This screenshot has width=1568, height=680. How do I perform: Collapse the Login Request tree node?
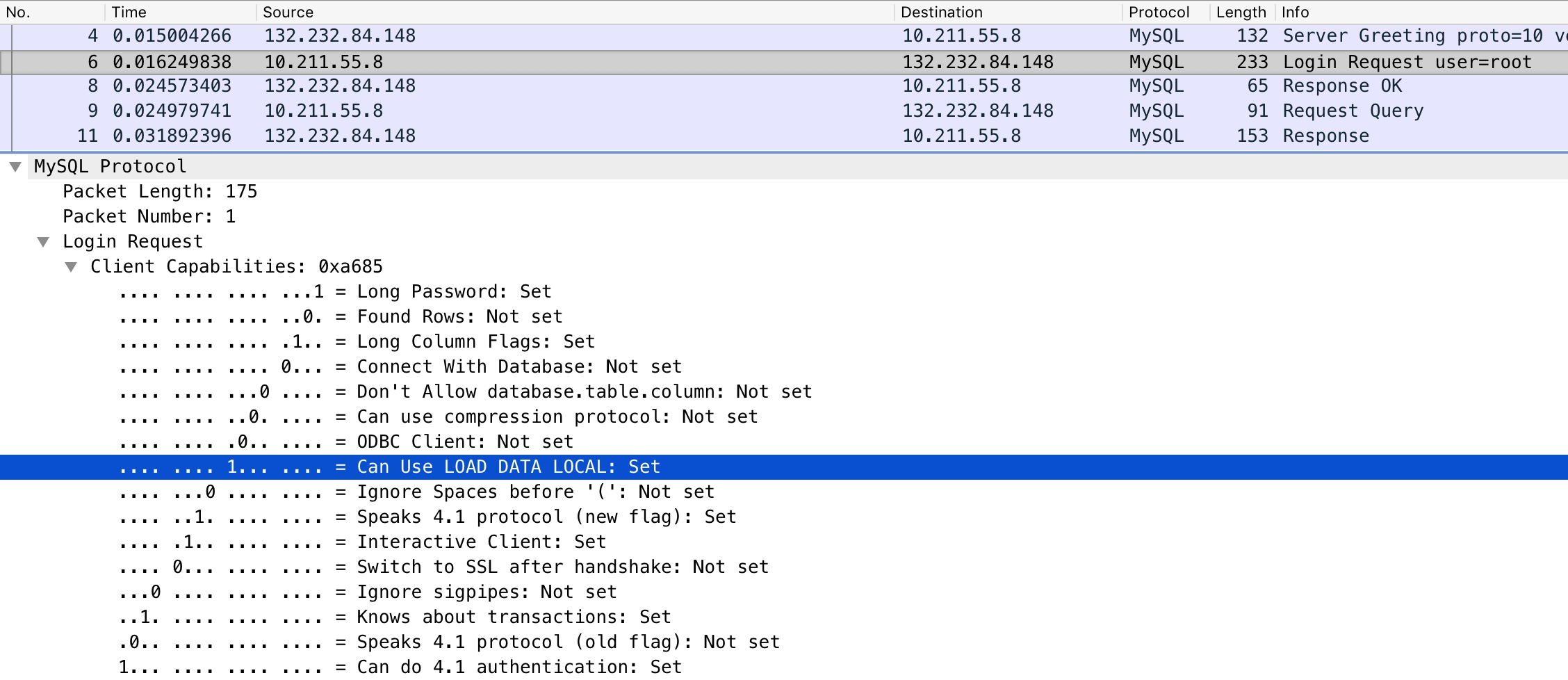click(43, 242)
